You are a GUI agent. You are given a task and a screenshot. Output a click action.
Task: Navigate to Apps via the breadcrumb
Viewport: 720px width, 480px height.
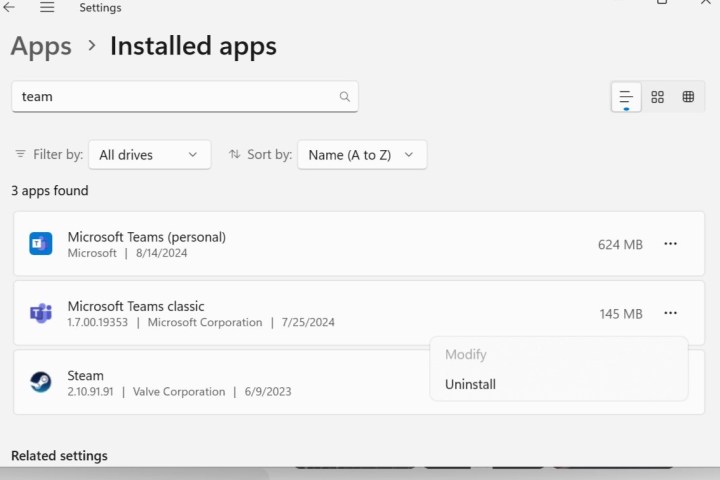click(x=41, y=46)
